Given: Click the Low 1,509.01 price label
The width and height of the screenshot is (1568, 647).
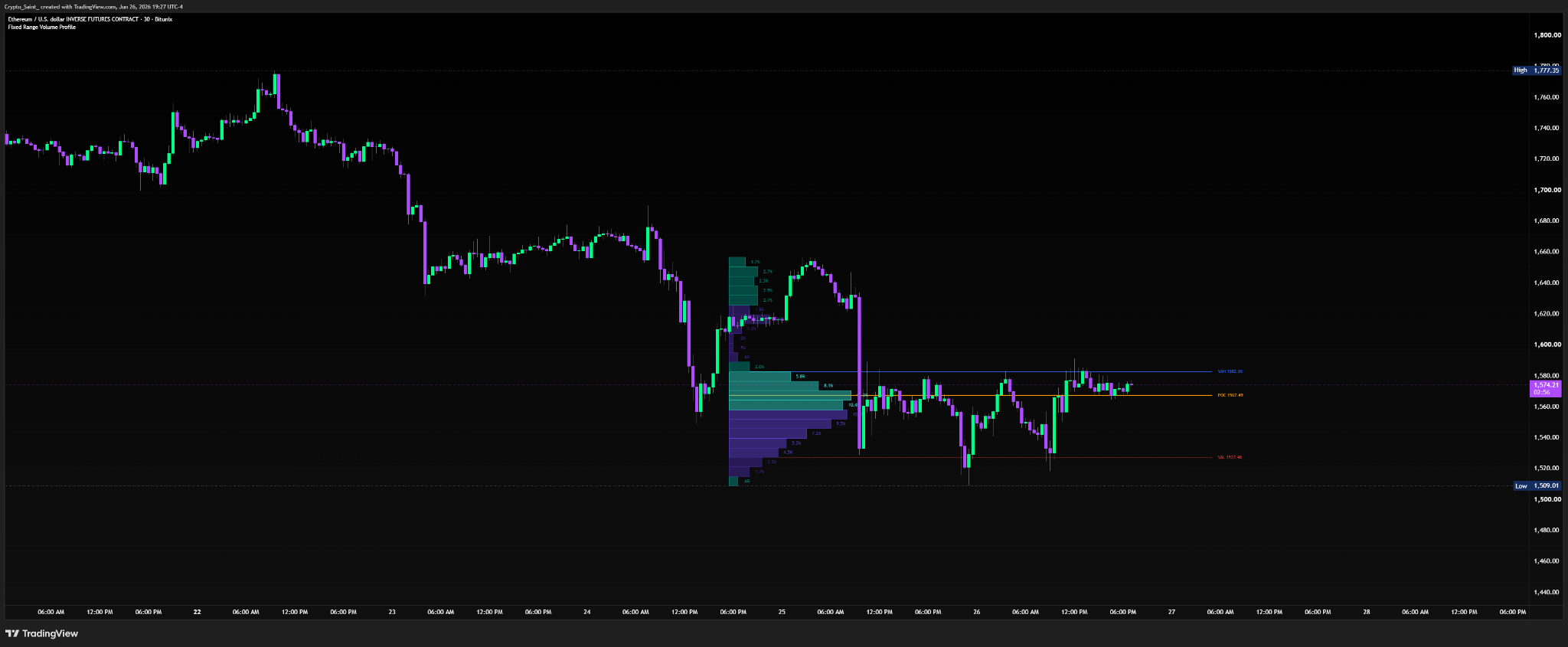Looking at the screenshot, I should (x=1538, y=485).
